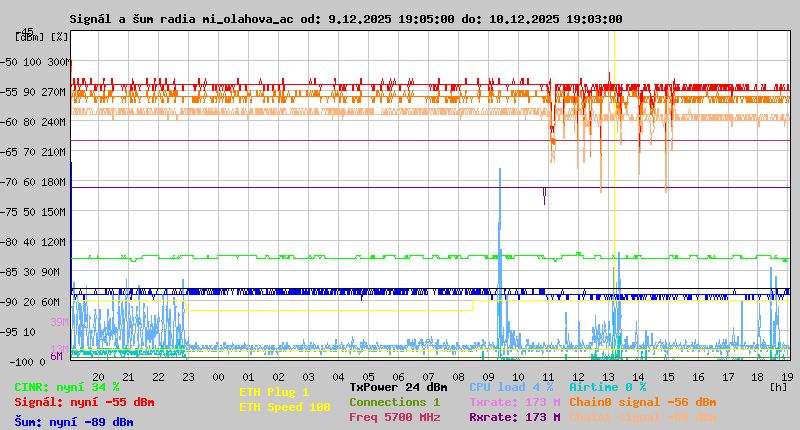Click the "Signál: nyní -55 dBm" legend entry
Image resolution: width=800 pixels, height=430 pixels.
tap(84, 402)
